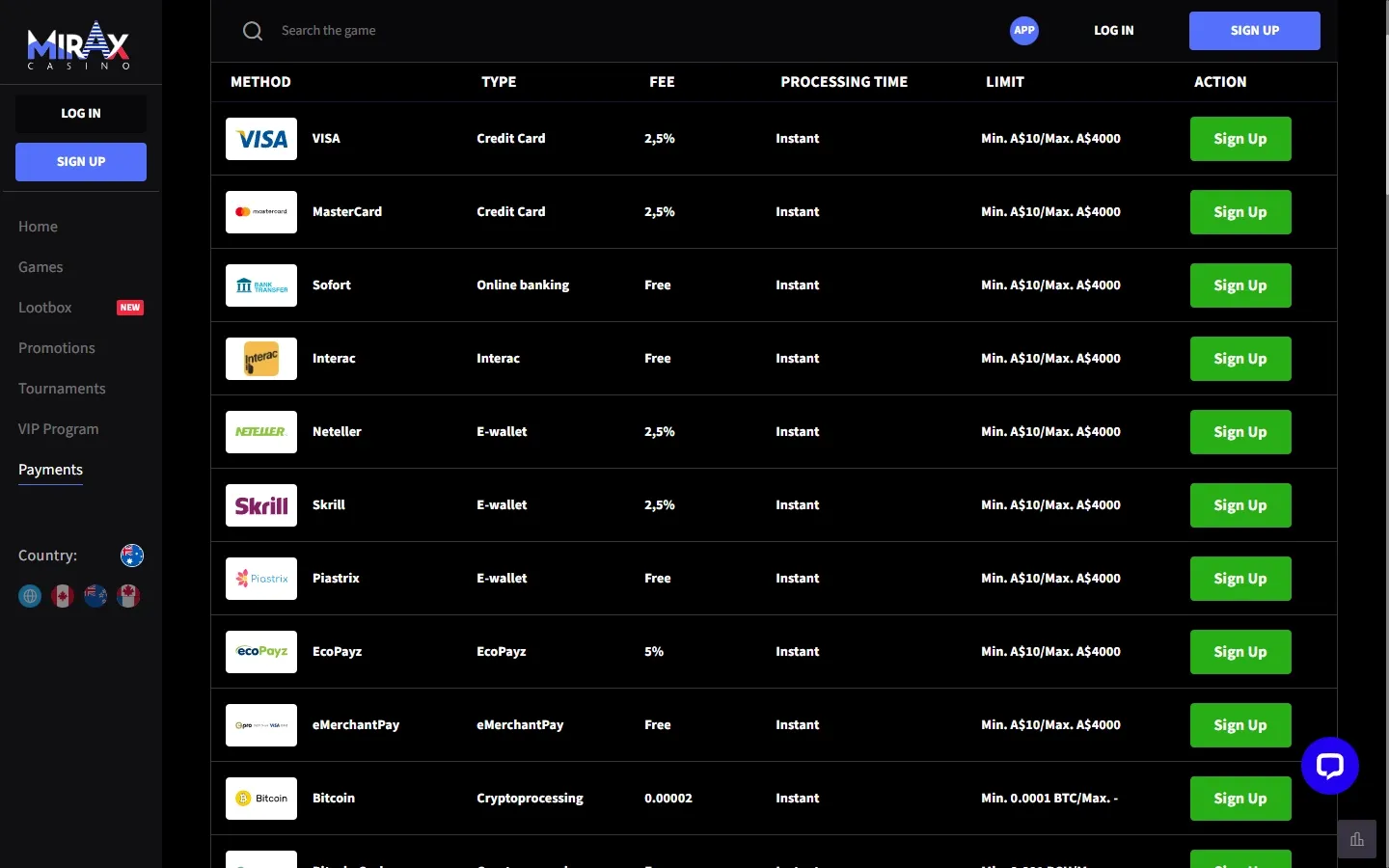1389x868 pixels.
Task: Select the Australia flag country icon
Action: 132,556
